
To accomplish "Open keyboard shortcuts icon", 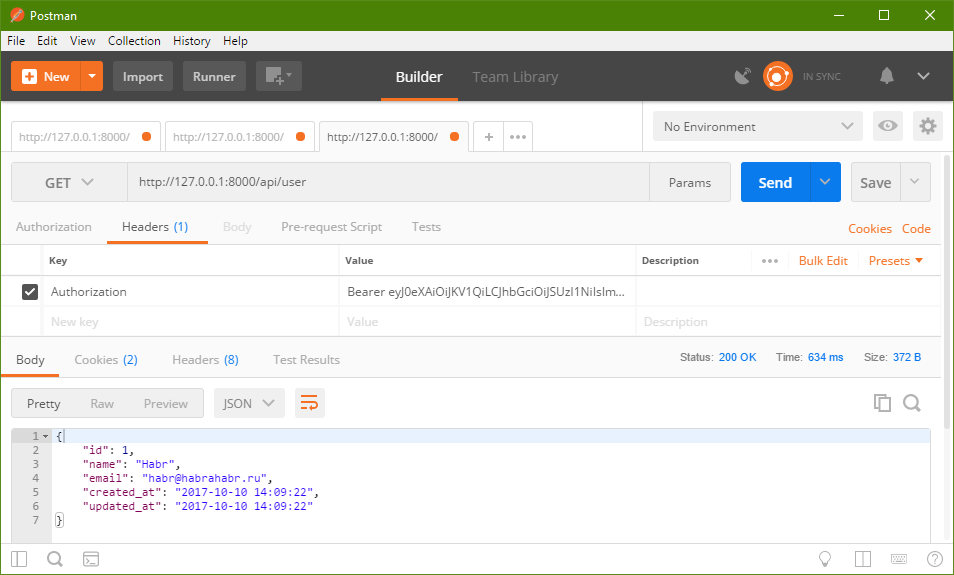I will [899, 559].
